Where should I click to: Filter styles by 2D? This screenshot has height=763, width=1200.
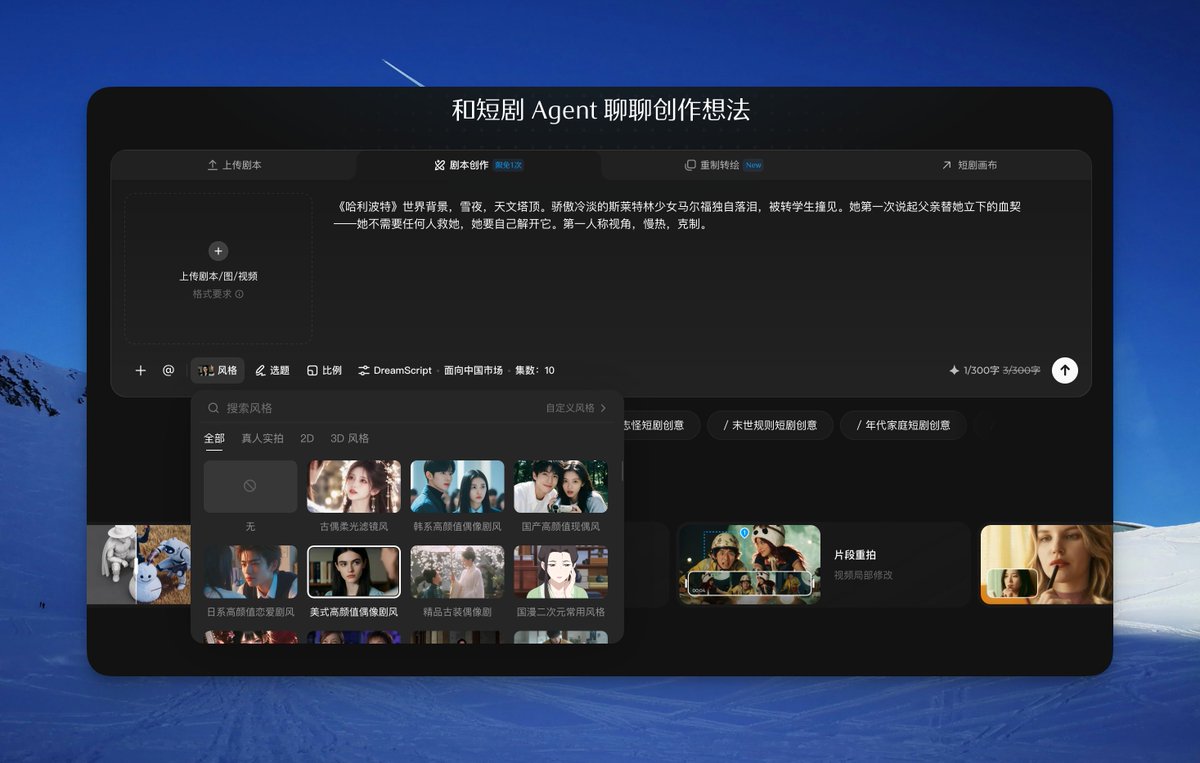point(307,438)
